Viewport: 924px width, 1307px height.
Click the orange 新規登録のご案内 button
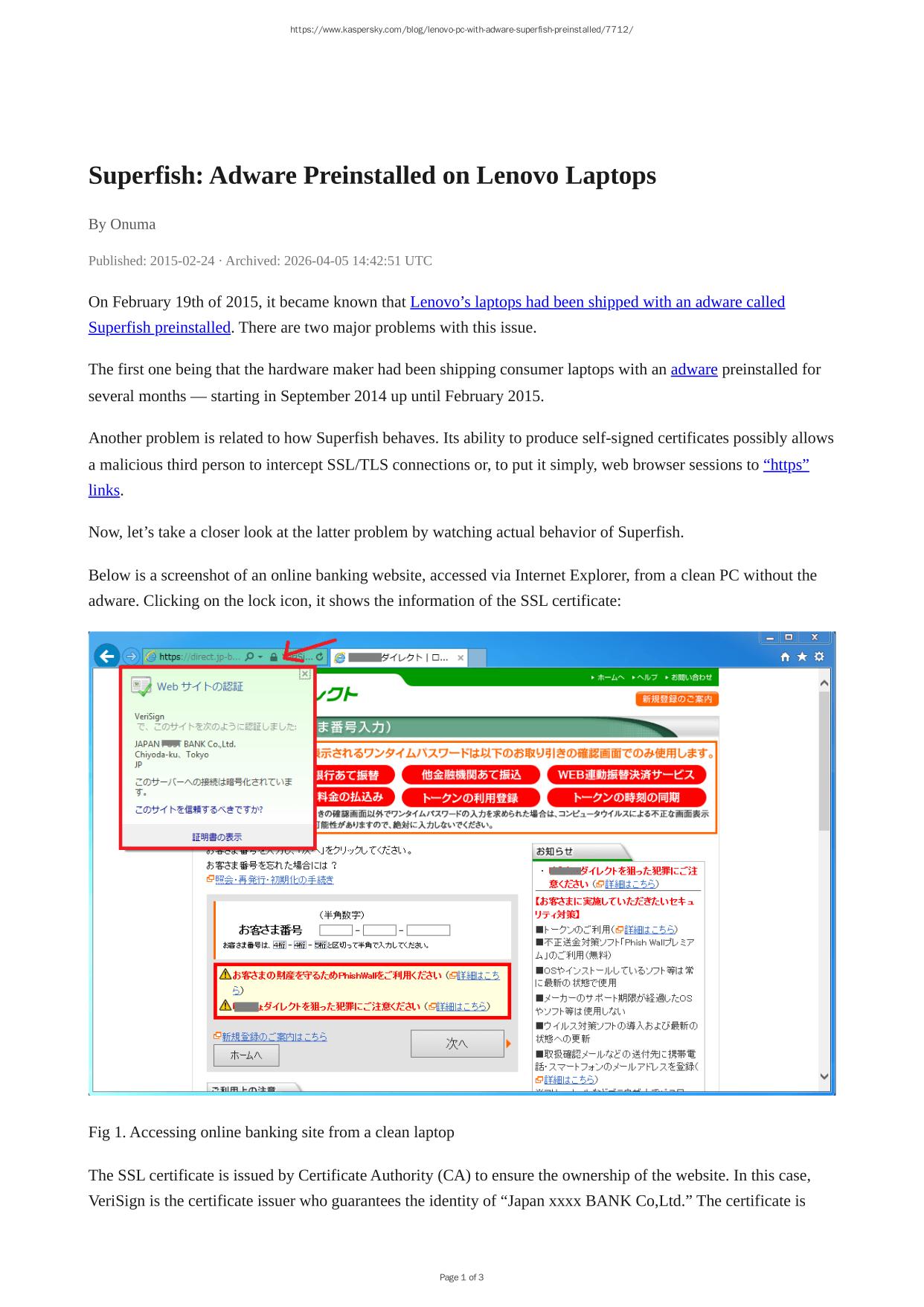[x=676, y=699]
